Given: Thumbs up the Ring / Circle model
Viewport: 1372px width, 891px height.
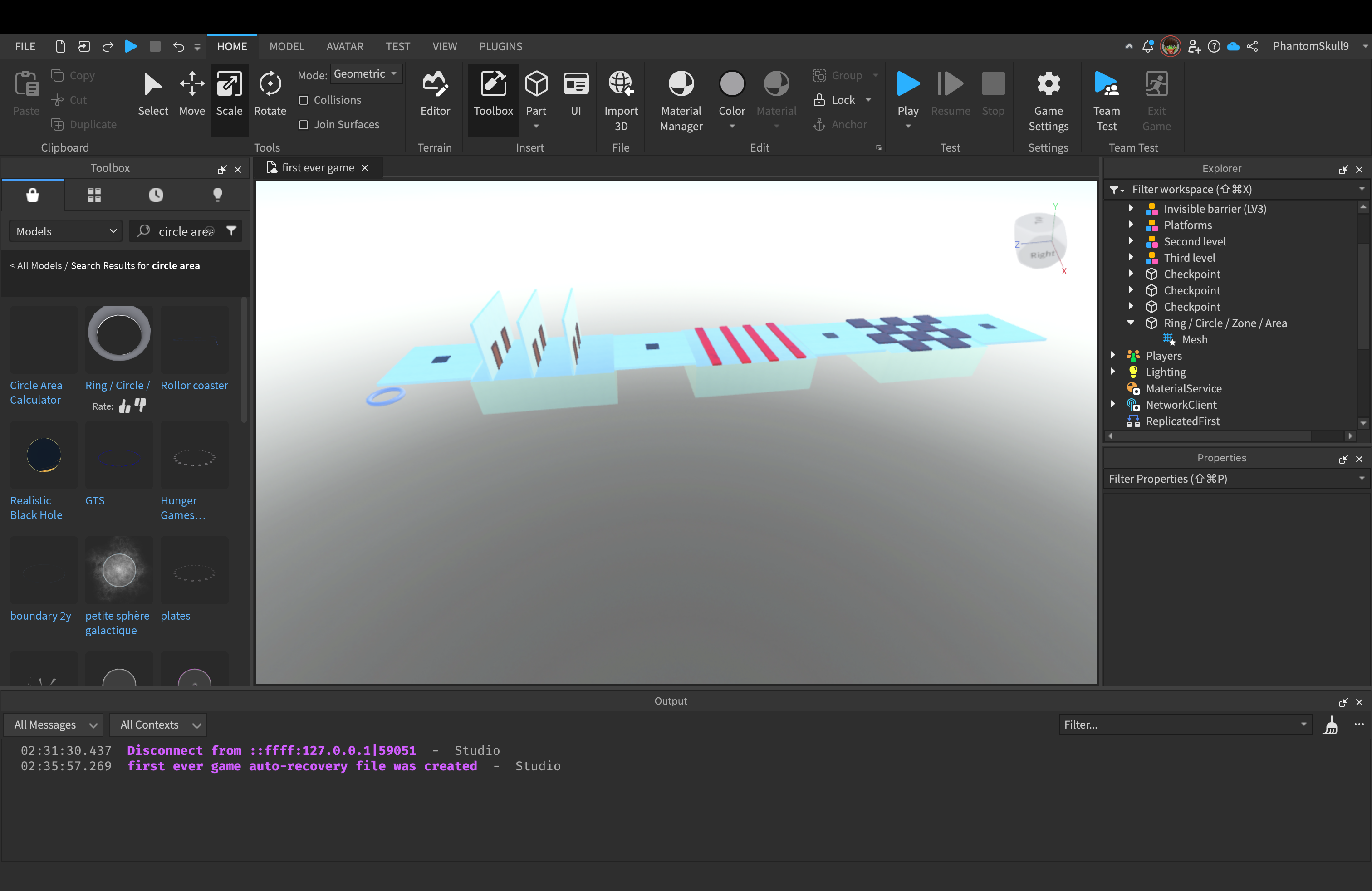Looking at the screenshot, I should (x=124, y=406).
